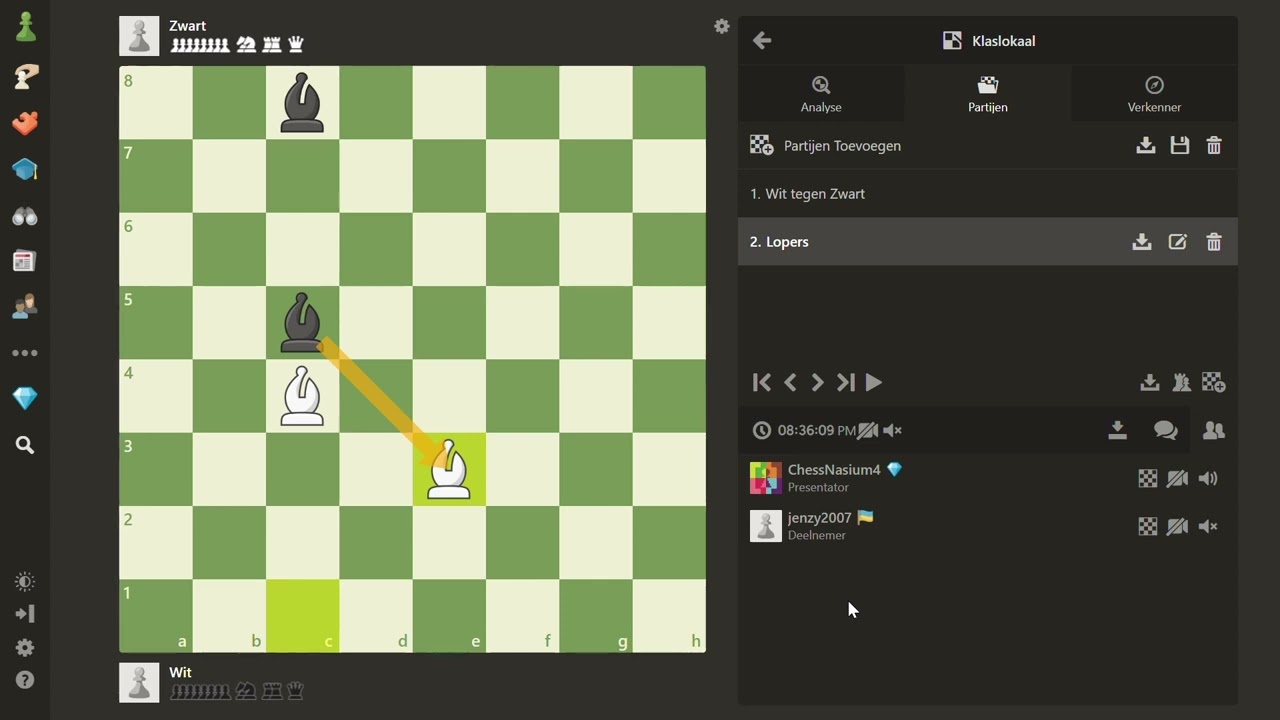Click the premium diamond icon in sidebar

tap(25, 399)
